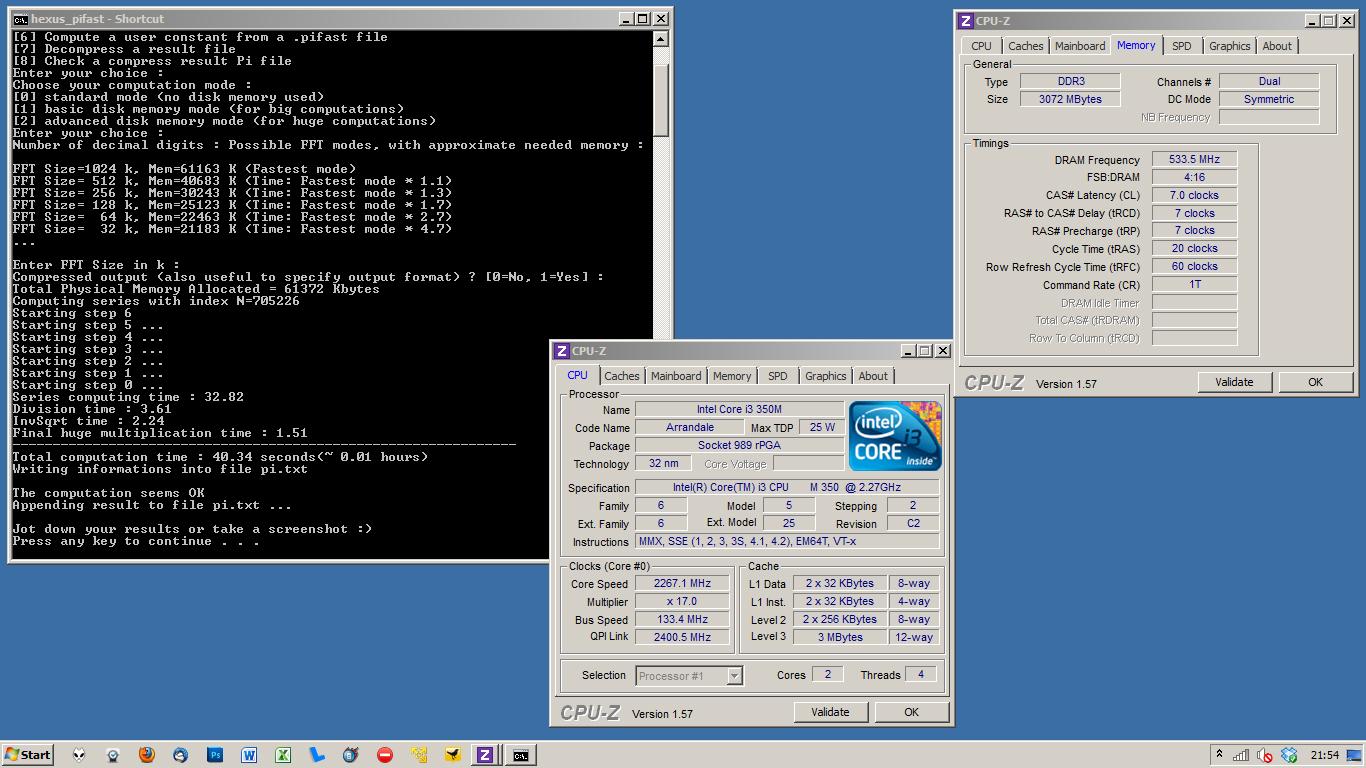Viewport: 1366px width, 768px height.
Task: Click the Intel Core i3 logo
Action: click(895, 436)
